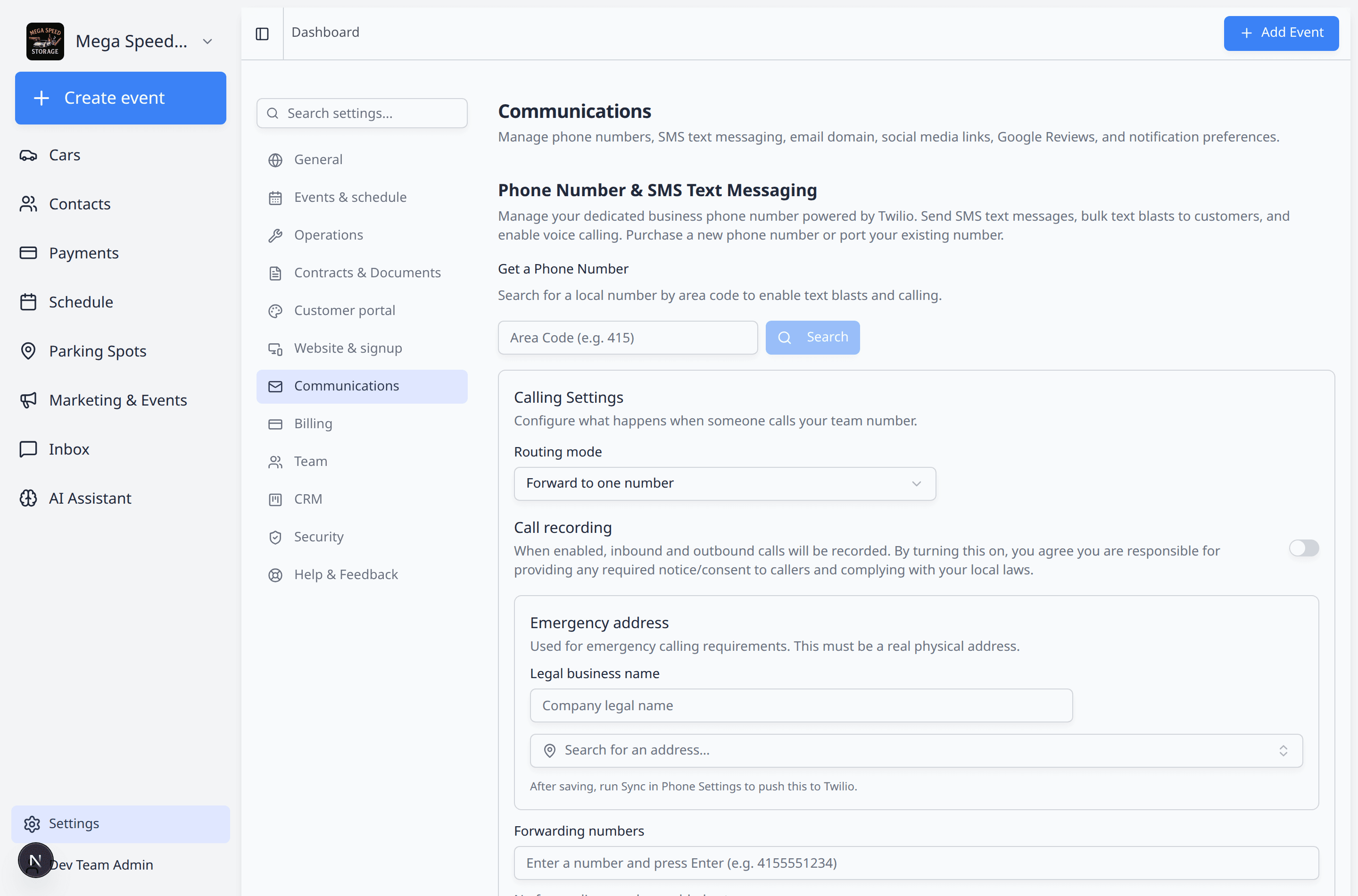Focus the Search settings field
Screen dimensions: 1358x896
click(362, 113)
